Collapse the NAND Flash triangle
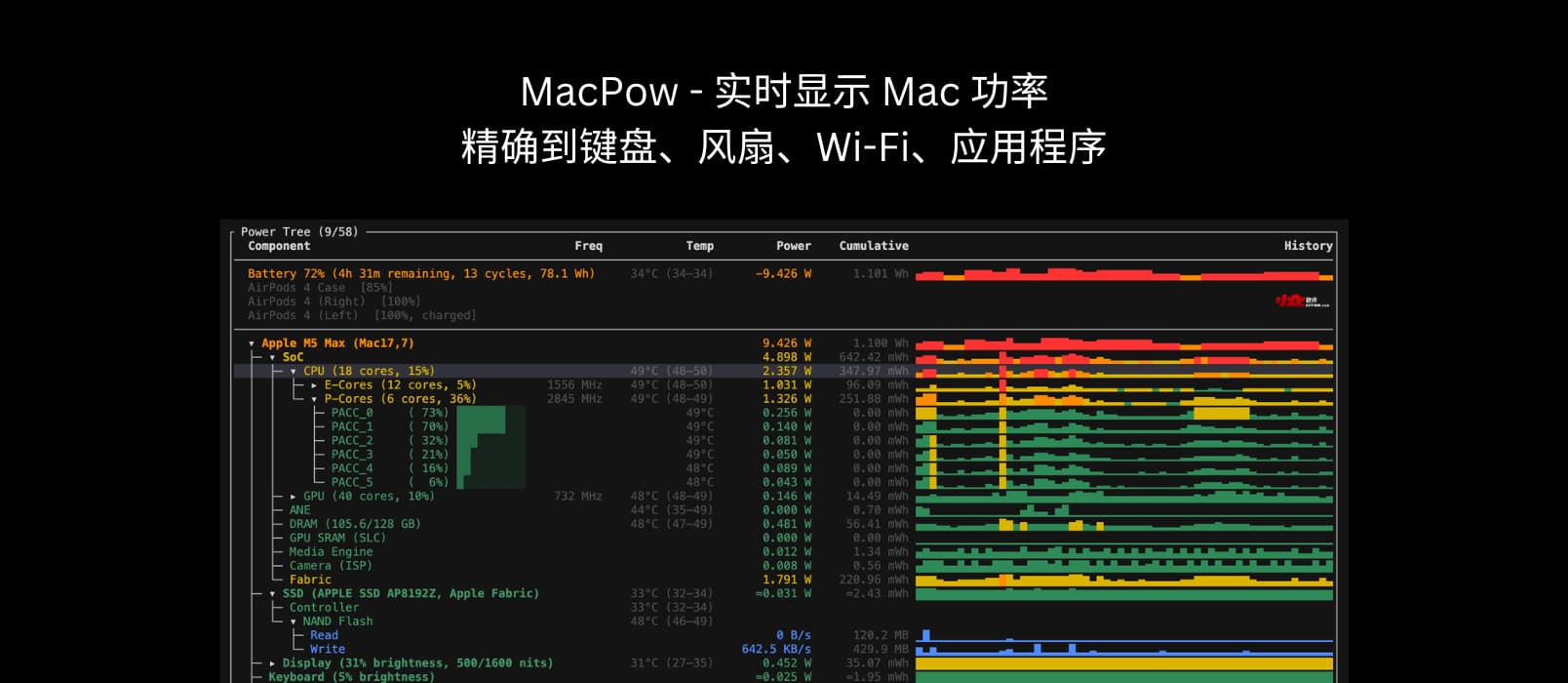The height and width of the screenshot is (683, 1568). point(293,622)
